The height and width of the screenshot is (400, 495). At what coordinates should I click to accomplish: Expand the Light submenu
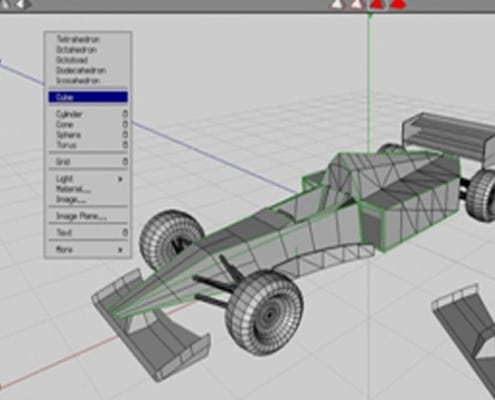pos(88,179)
